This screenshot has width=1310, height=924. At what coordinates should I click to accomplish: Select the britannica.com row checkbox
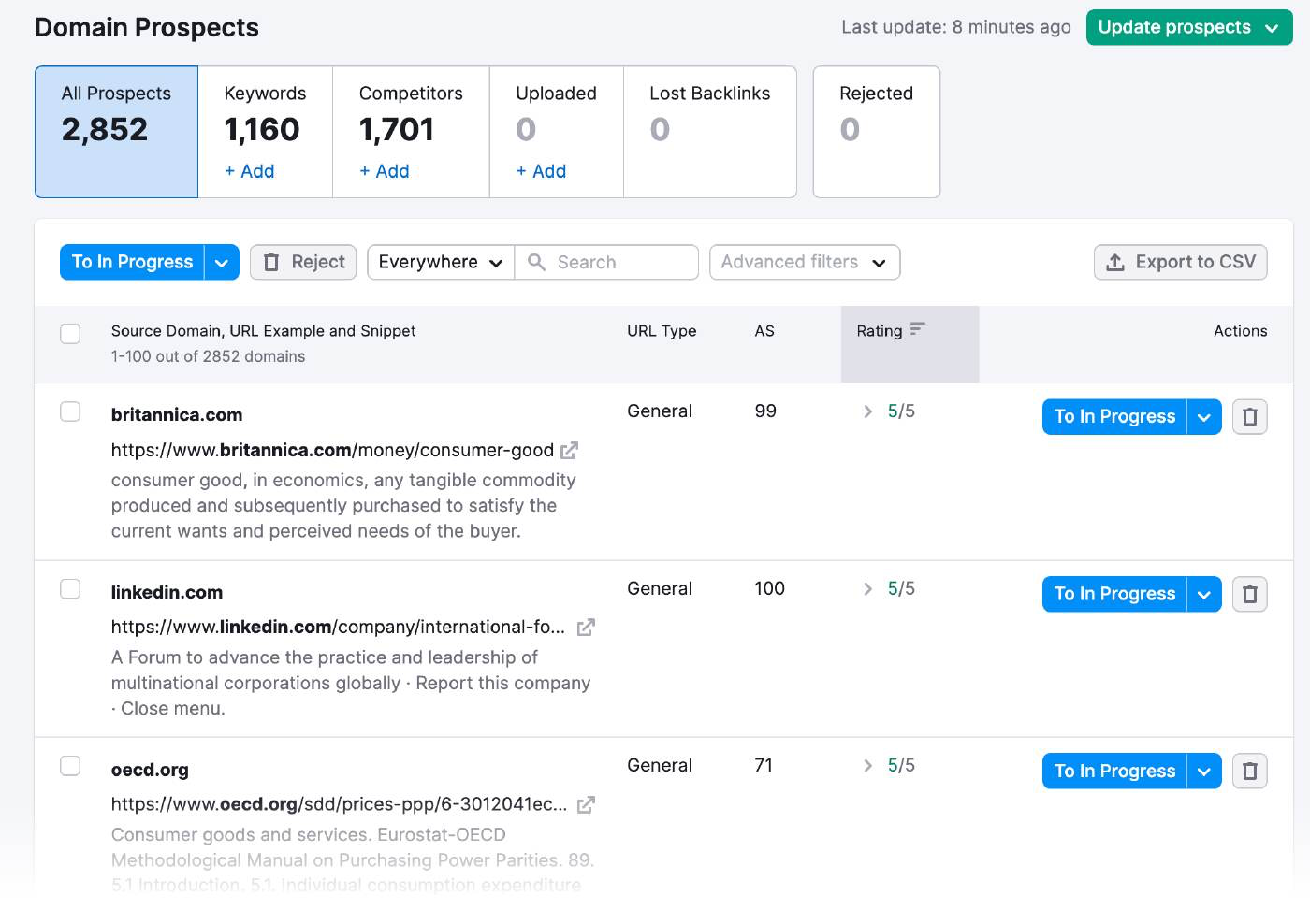pos(70,411)
